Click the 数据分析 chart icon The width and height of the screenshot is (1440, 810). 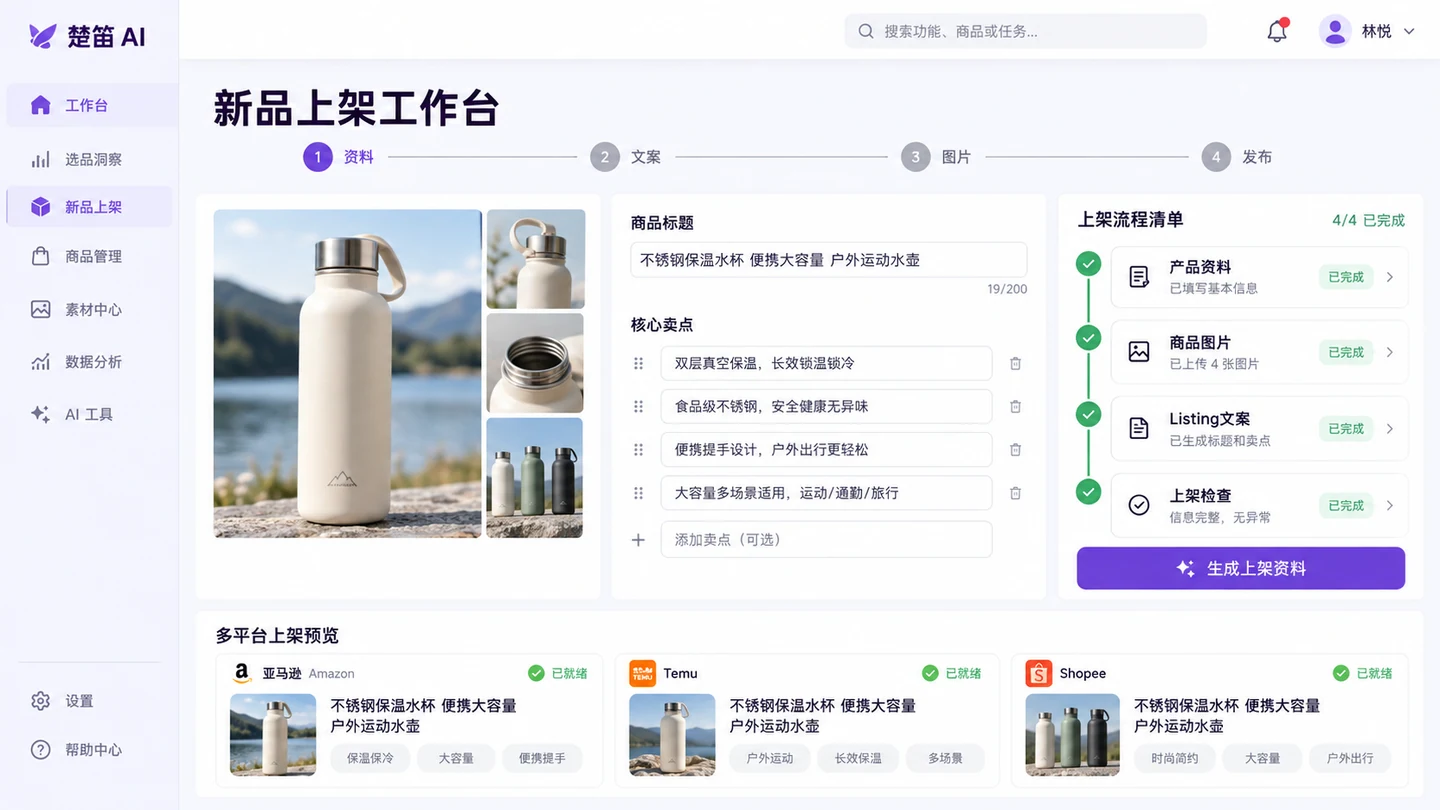40,362
